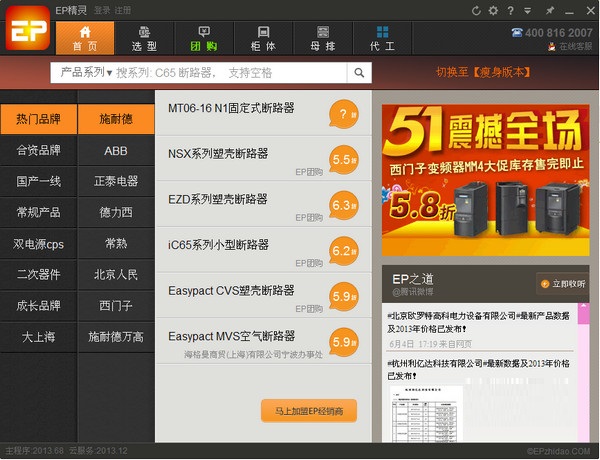
Task: Open Easypact MVS空气断路器 product
Action: pos(232,336)
